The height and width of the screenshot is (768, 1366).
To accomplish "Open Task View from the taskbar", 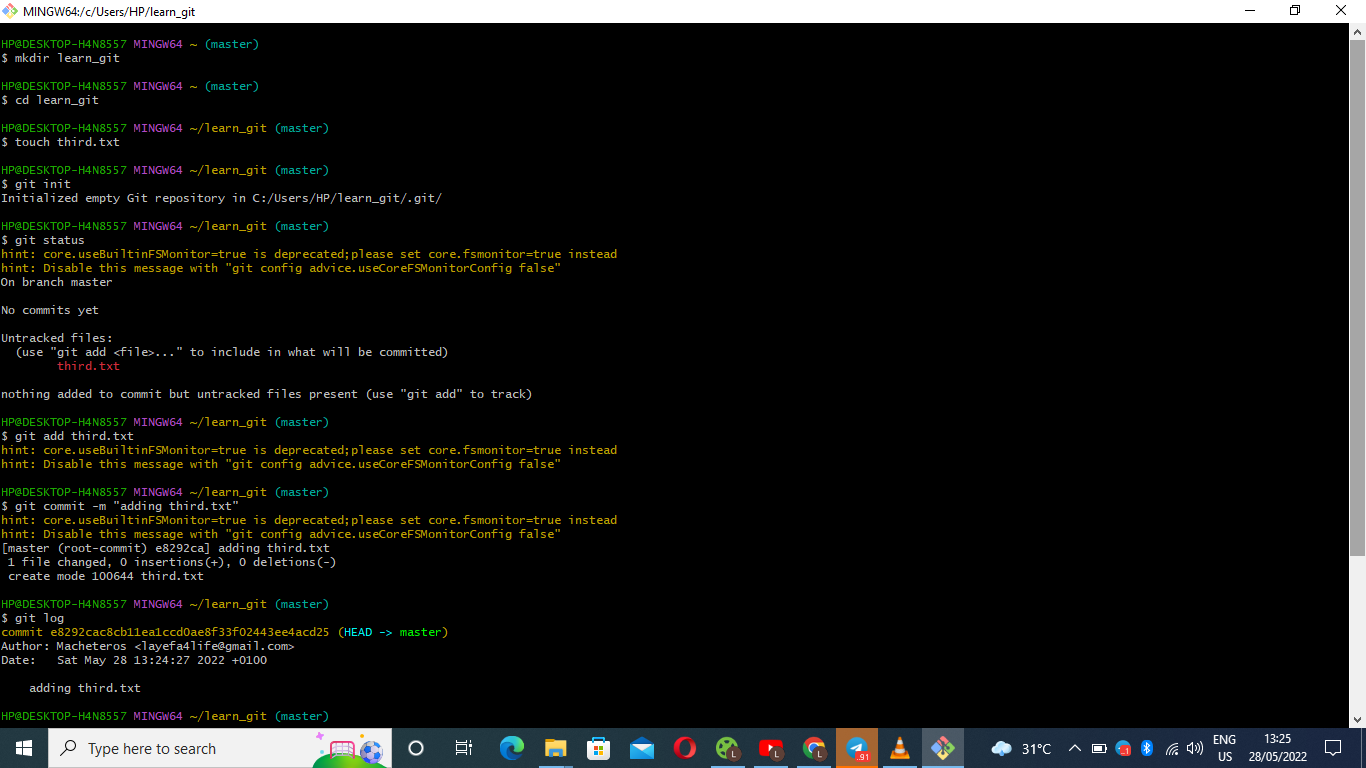I will (x=463, y=748).
